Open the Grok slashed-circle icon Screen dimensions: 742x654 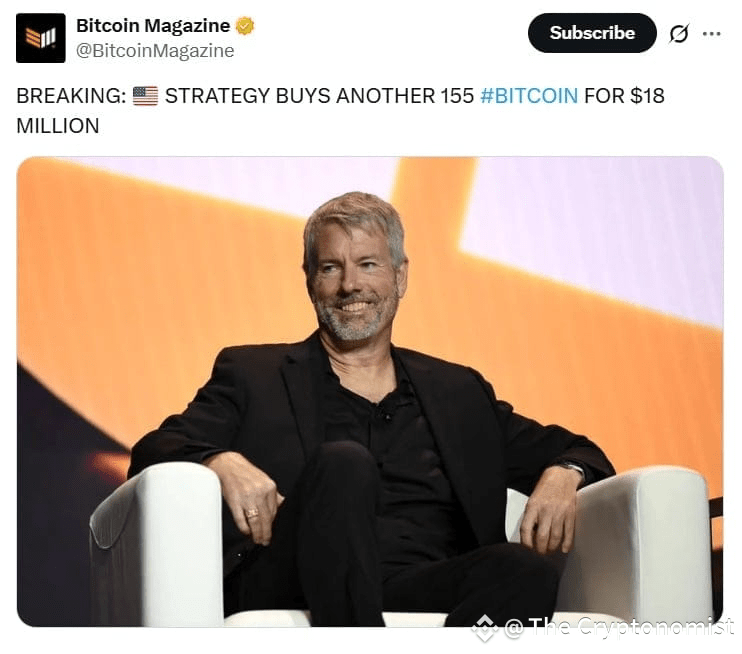(x=679, y=33)
